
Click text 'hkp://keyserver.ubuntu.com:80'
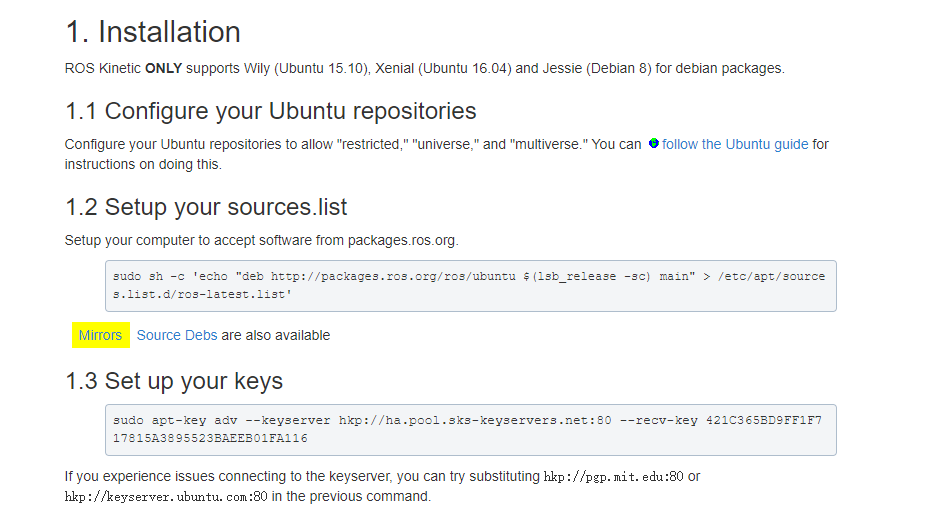coord(166,497)
